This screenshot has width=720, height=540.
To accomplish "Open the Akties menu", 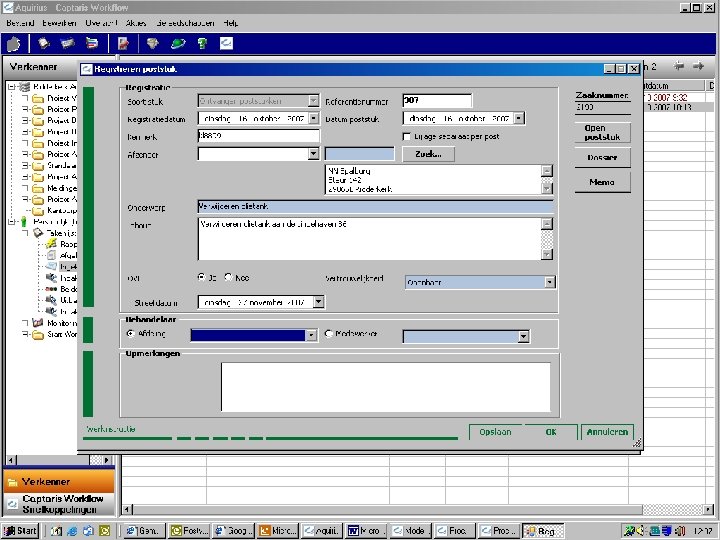I will [136, 23].
